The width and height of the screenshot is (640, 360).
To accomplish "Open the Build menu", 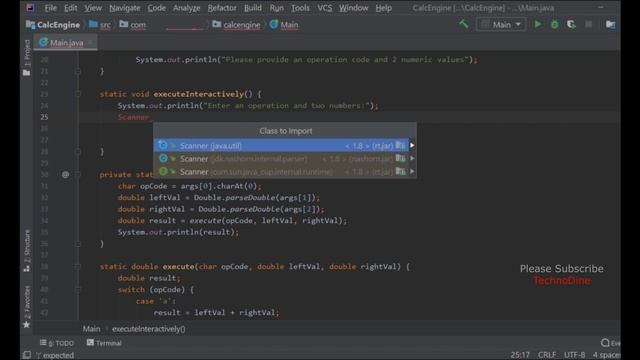I will (x=253, y=8).
